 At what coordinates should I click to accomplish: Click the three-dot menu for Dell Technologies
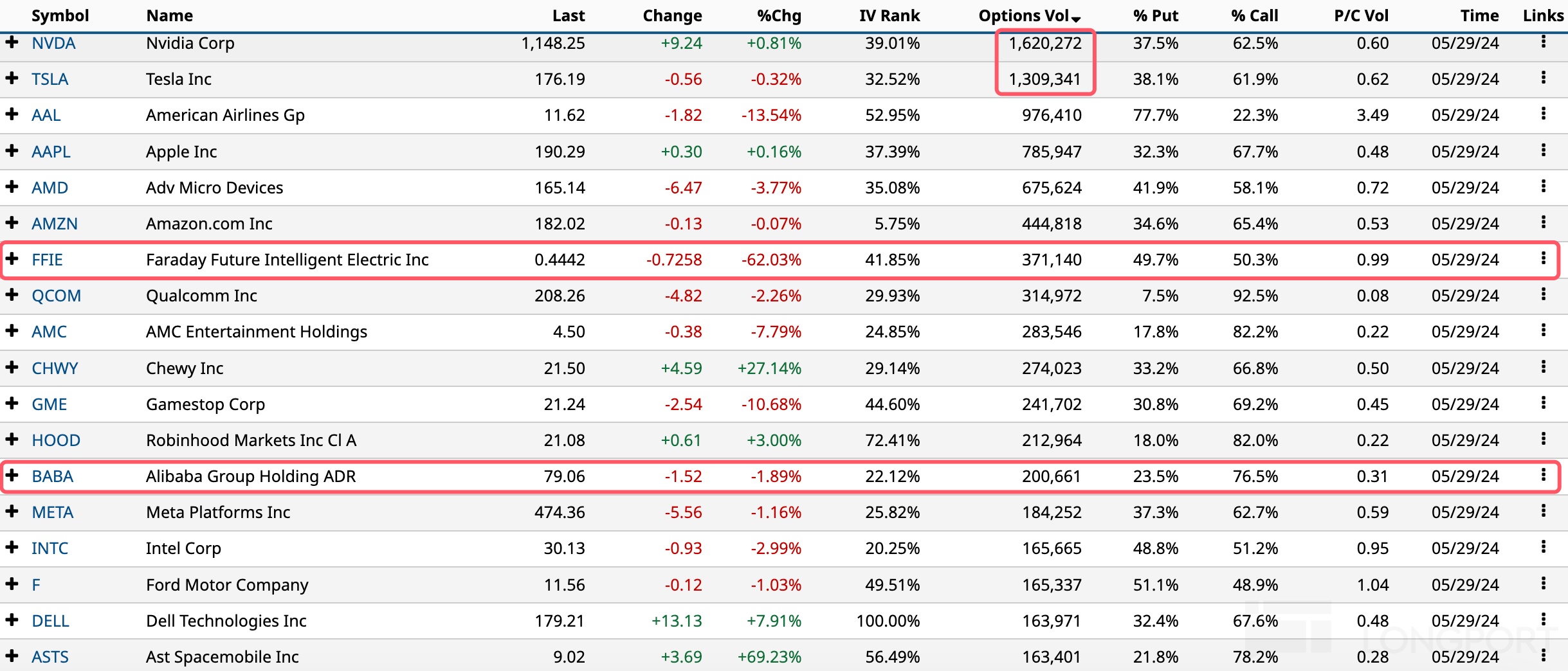[1543, 620]
